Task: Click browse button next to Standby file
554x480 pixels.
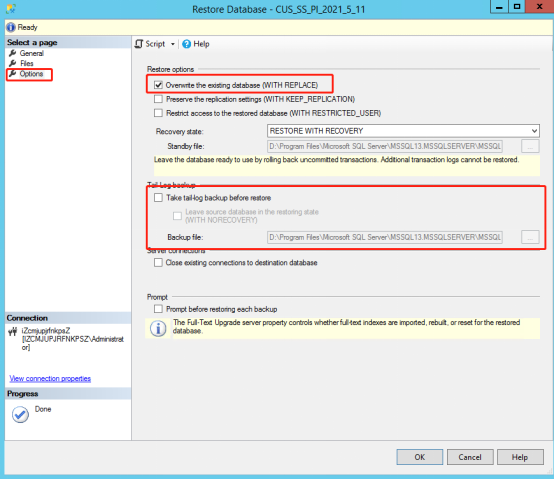Action: [530, 146]
